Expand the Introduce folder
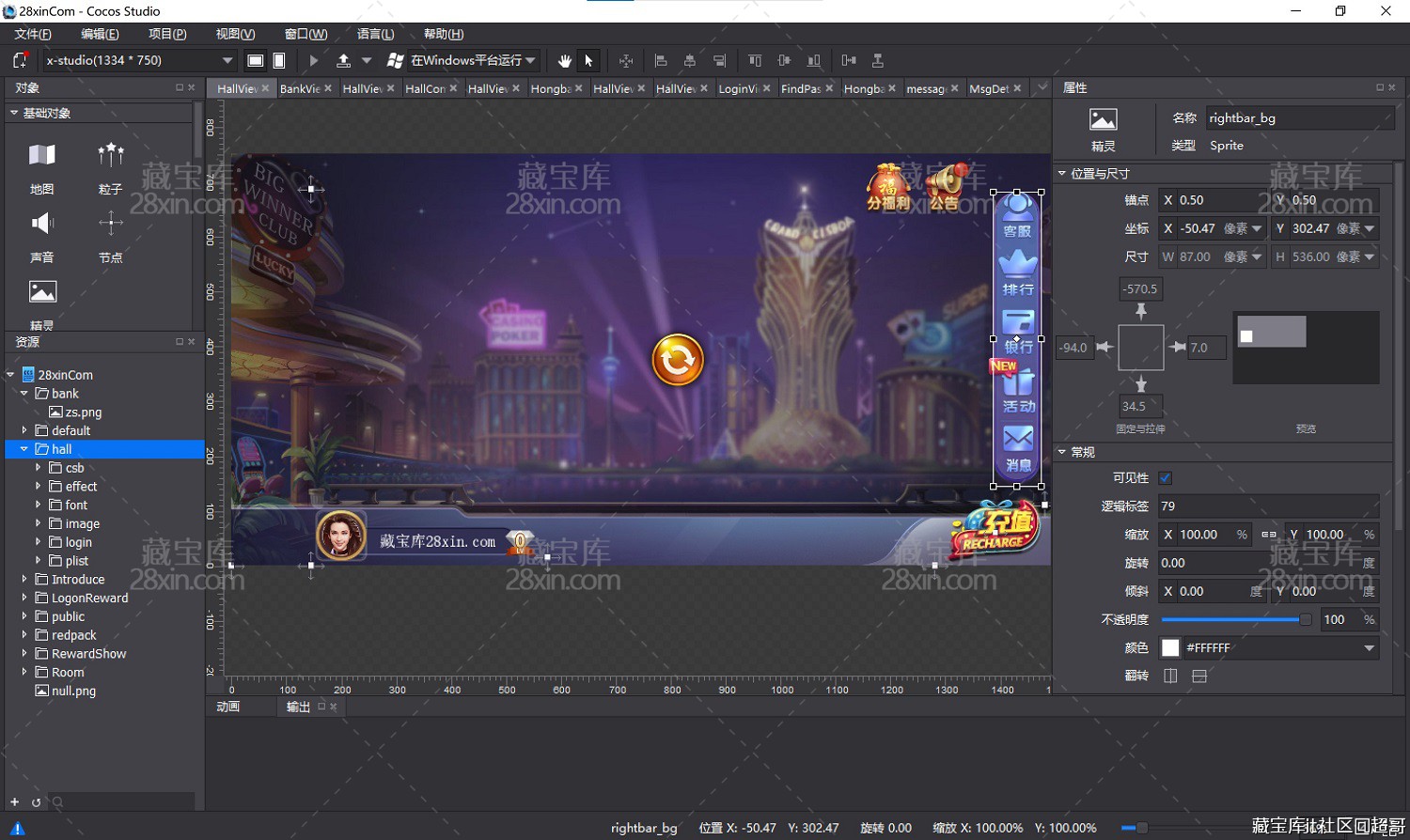The image size is (1410, 840). pyautogui.click(x=24, y=580)
